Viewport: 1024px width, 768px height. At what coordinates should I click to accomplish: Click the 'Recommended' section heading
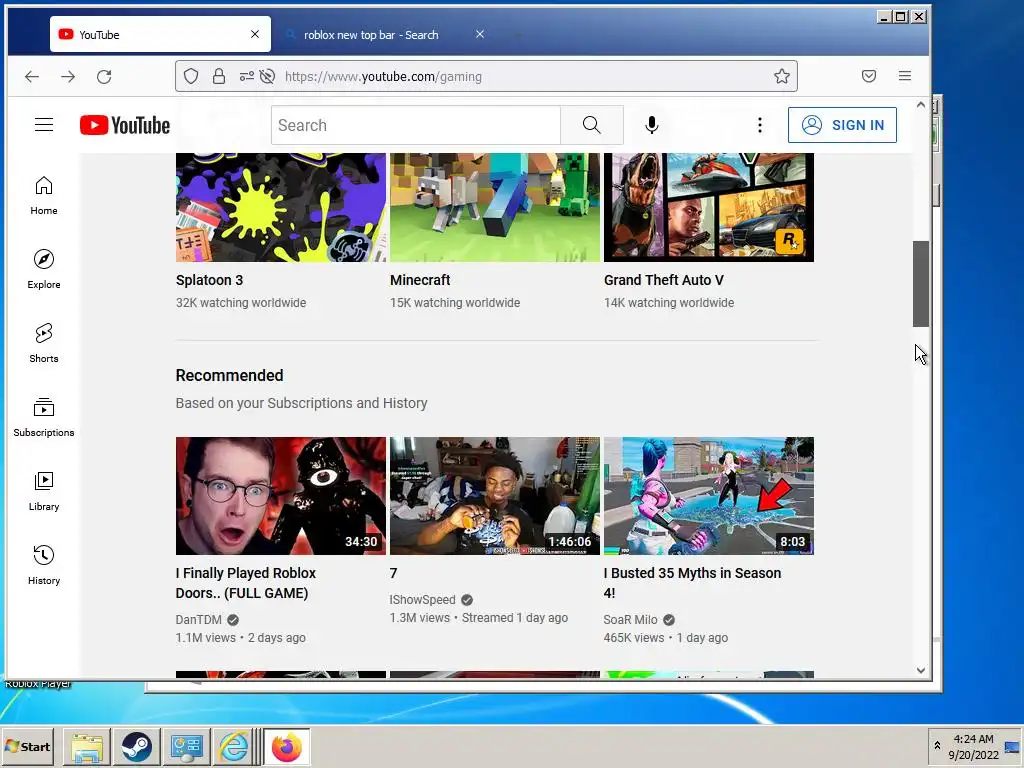point(229,376)
